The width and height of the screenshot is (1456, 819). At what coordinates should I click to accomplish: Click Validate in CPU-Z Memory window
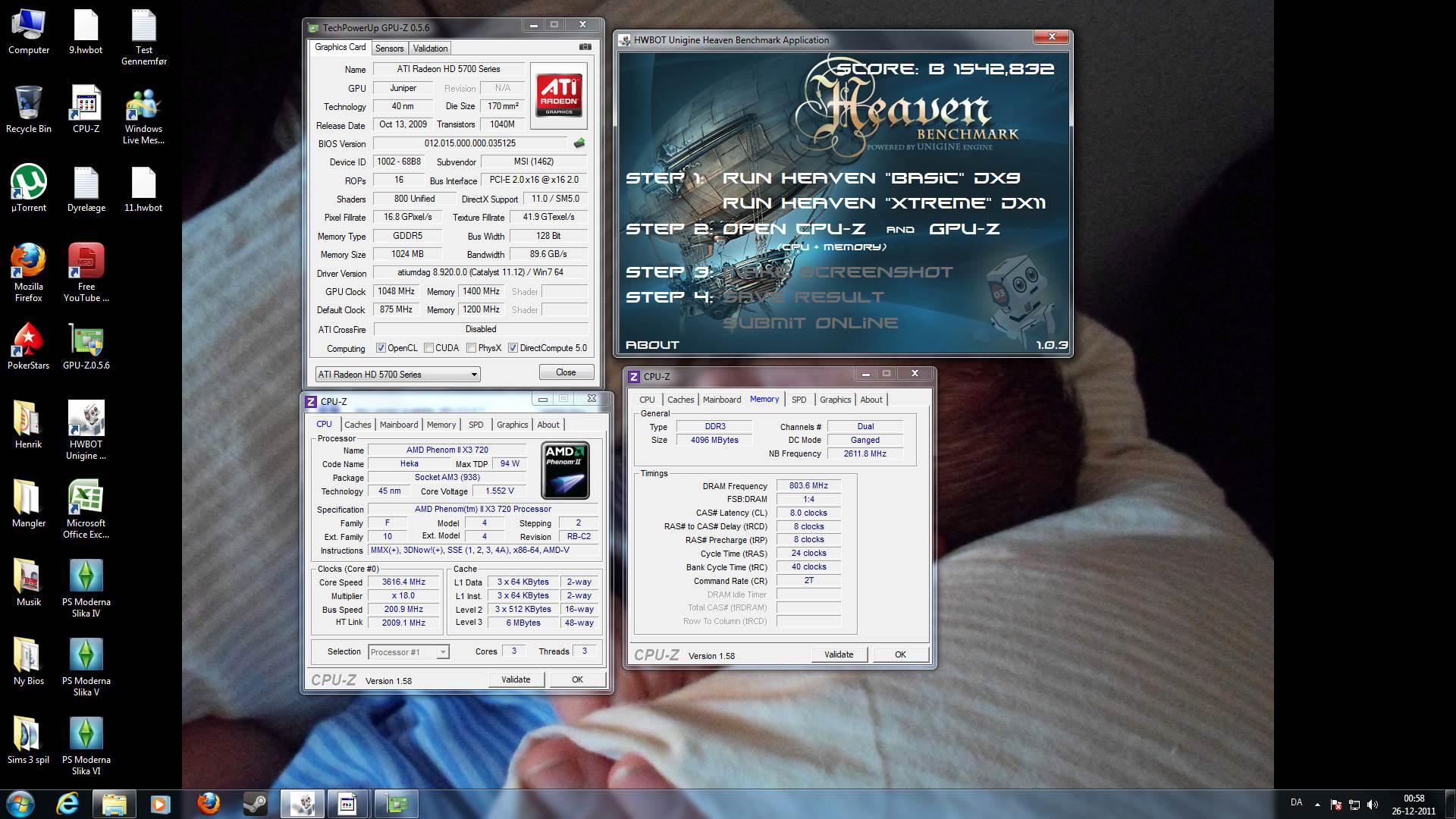click(x=839, y=654)
